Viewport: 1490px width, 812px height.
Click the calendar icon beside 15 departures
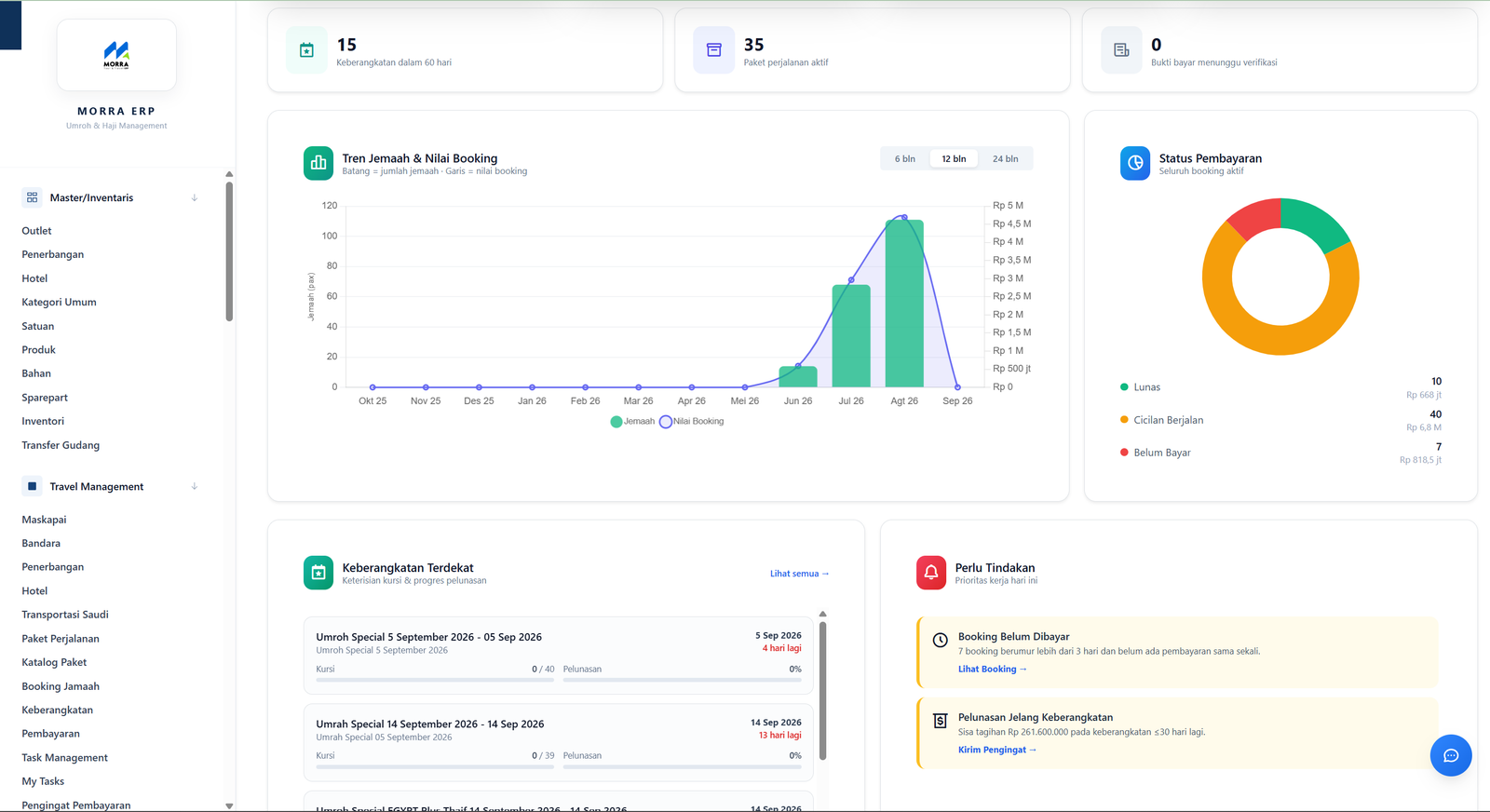pos(306,50)
